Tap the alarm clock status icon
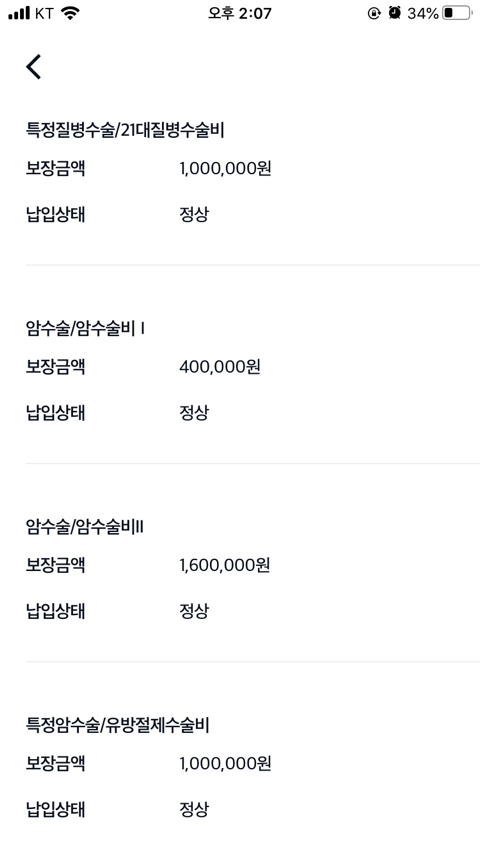480x854 pixels. [395, 14]
